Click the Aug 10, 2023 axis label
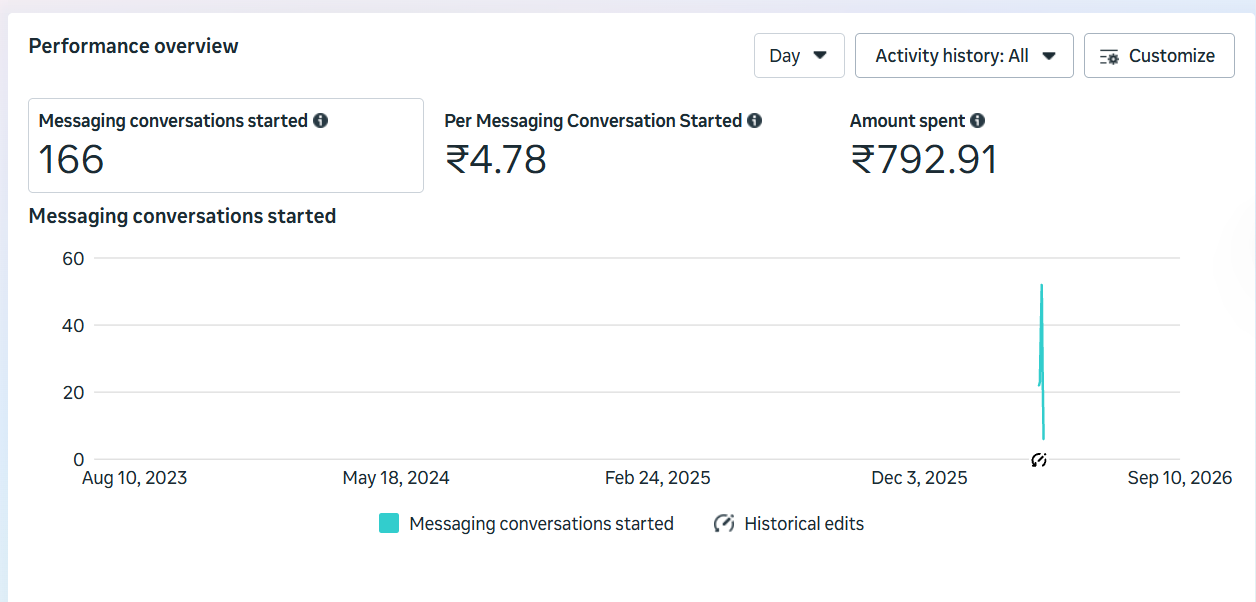This screenshot has height=602, width=1256. (134, 478)
